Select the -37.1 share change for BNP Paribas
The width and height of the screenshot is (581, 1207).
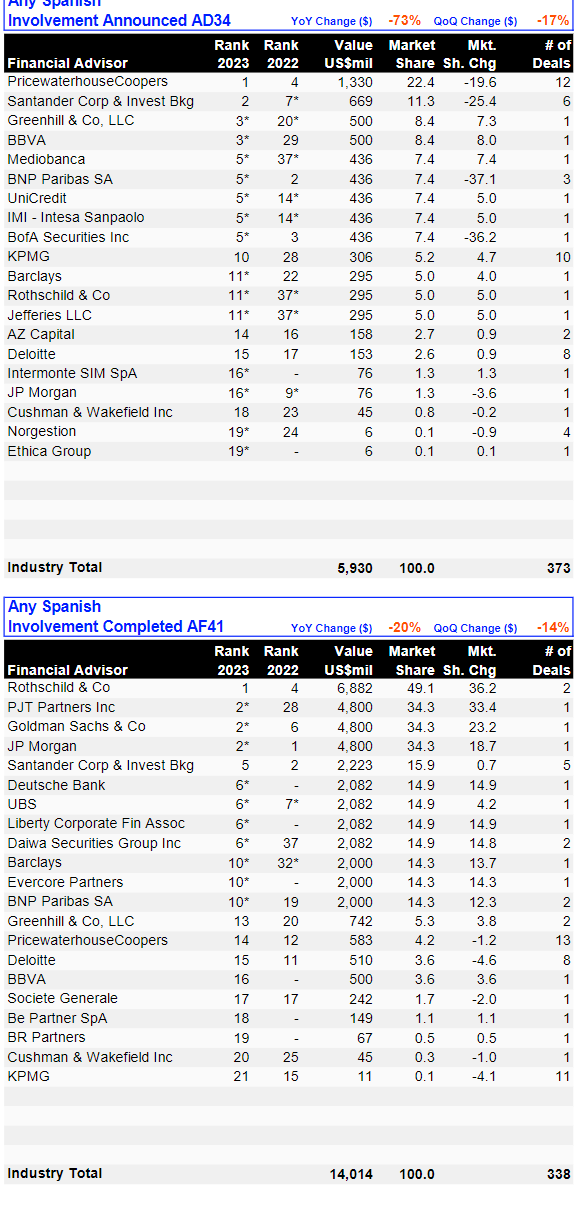(479, 179)
